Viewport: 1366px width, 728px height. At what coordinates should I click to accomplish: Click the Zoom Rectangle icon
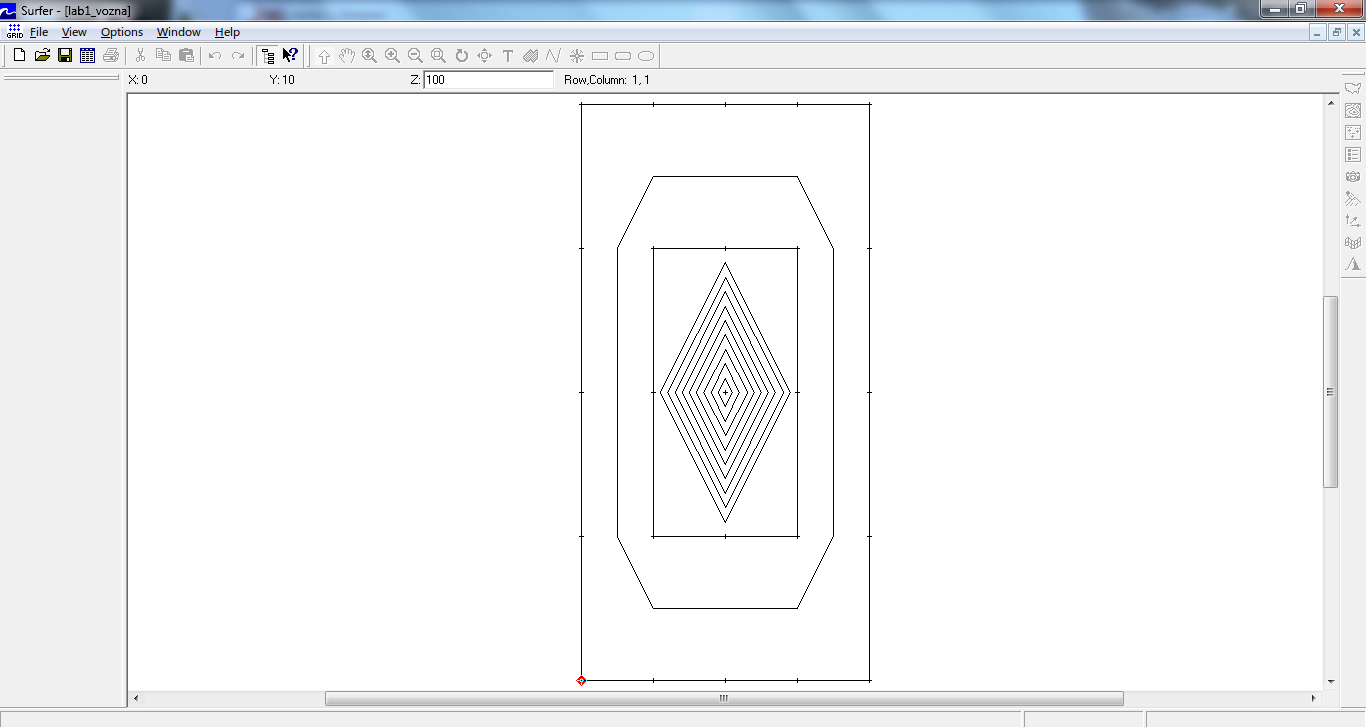439,56
